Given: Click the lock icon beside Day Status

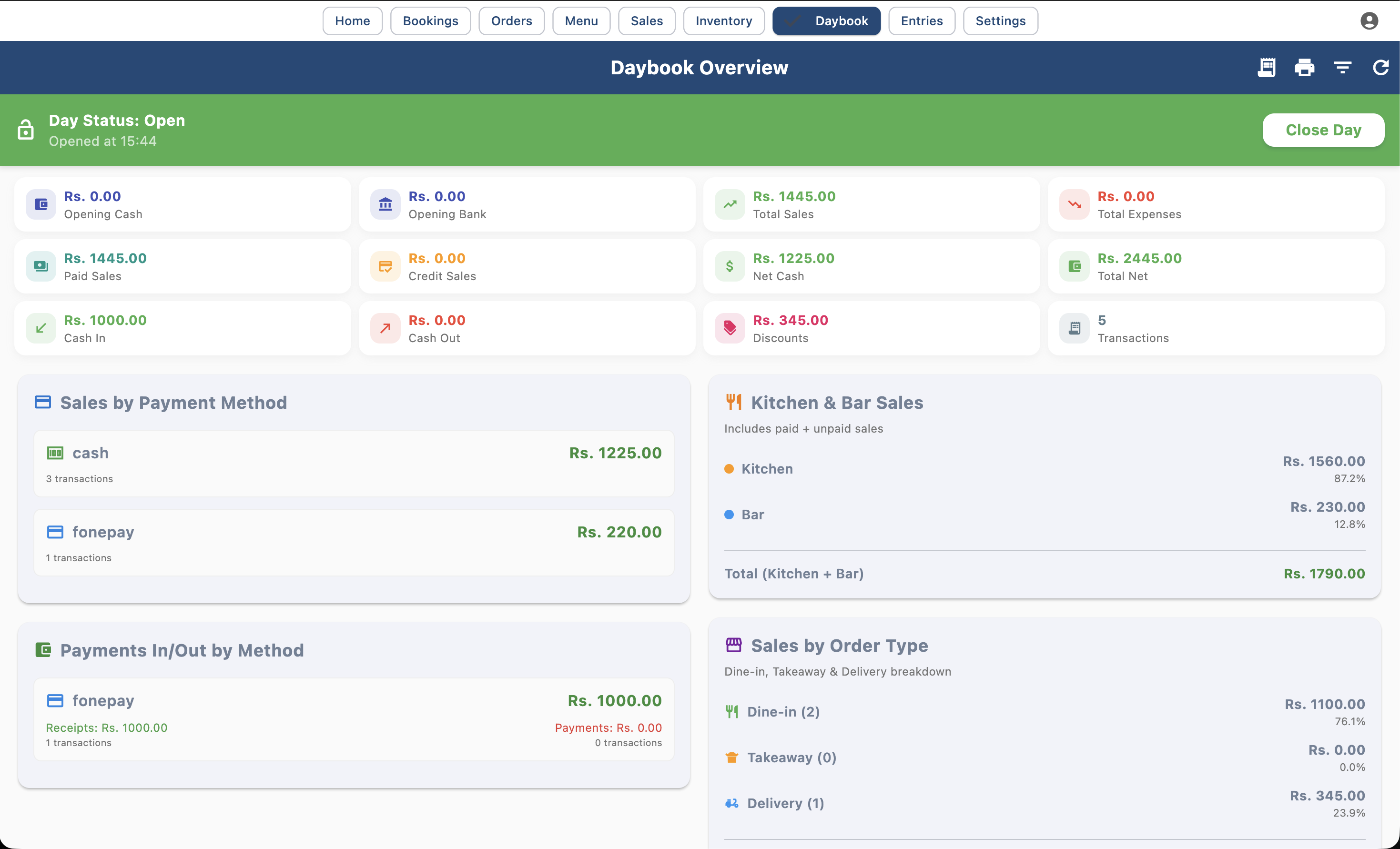Looking at the screenshot, I should coord(26,130).
